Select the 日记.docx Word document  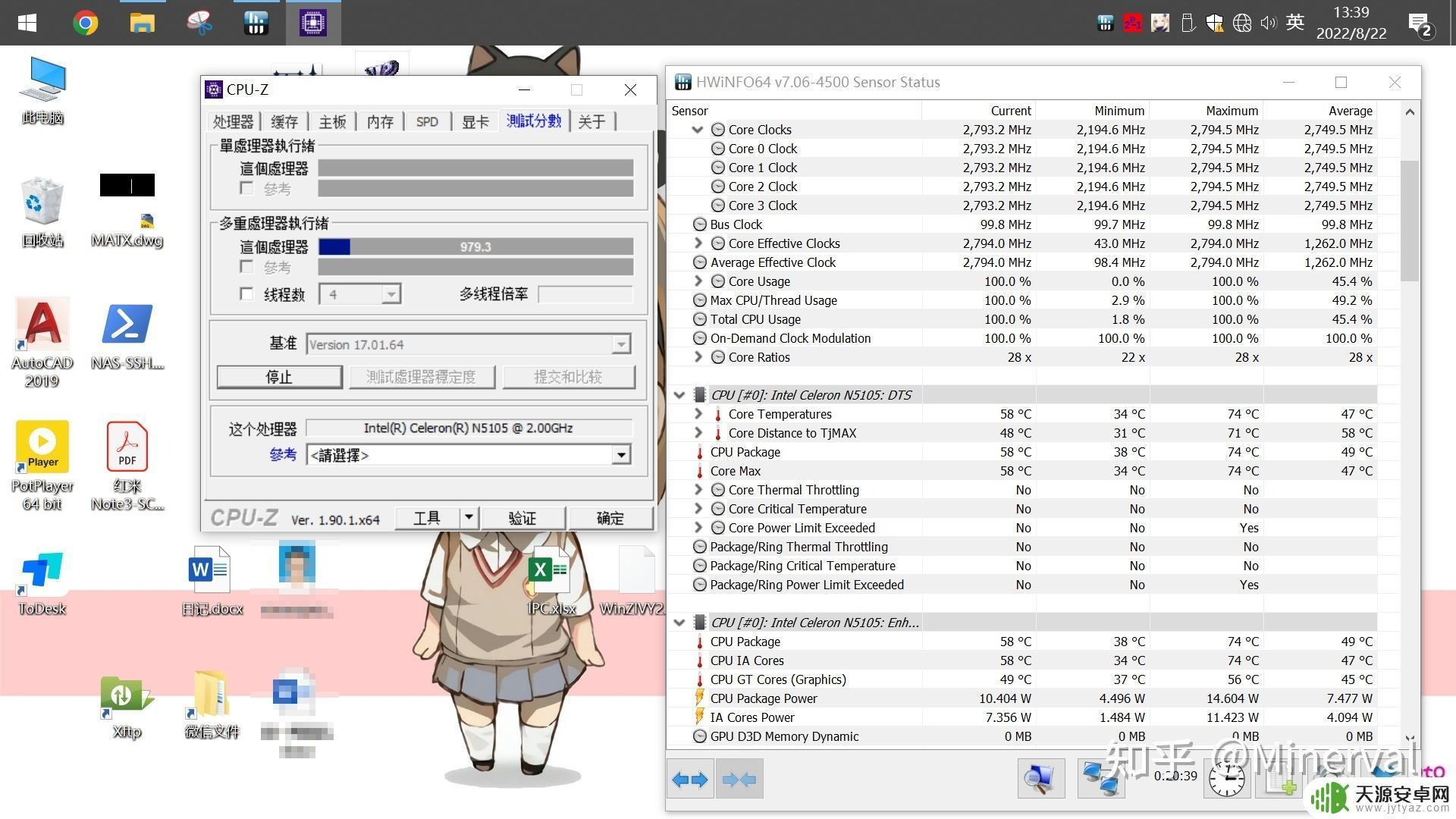[212, 582]
